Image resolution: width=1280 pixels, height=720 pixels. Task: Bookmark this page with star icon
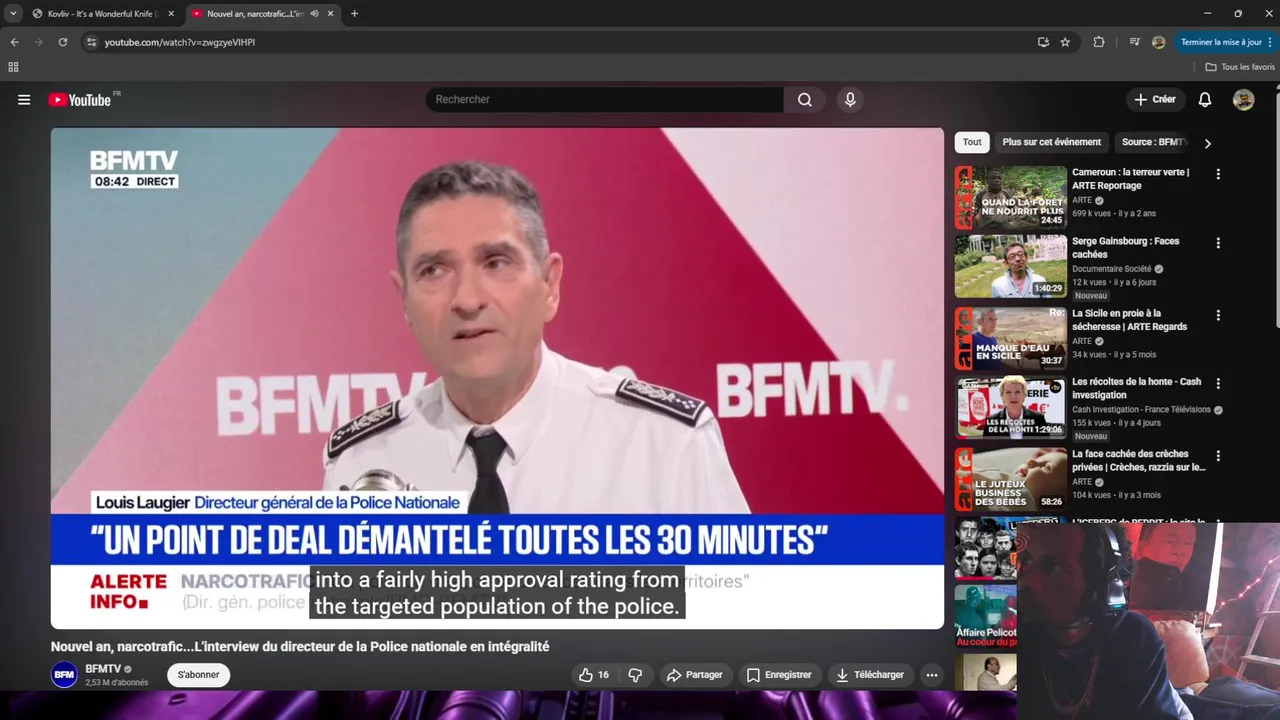click(x=1065, y=42)
